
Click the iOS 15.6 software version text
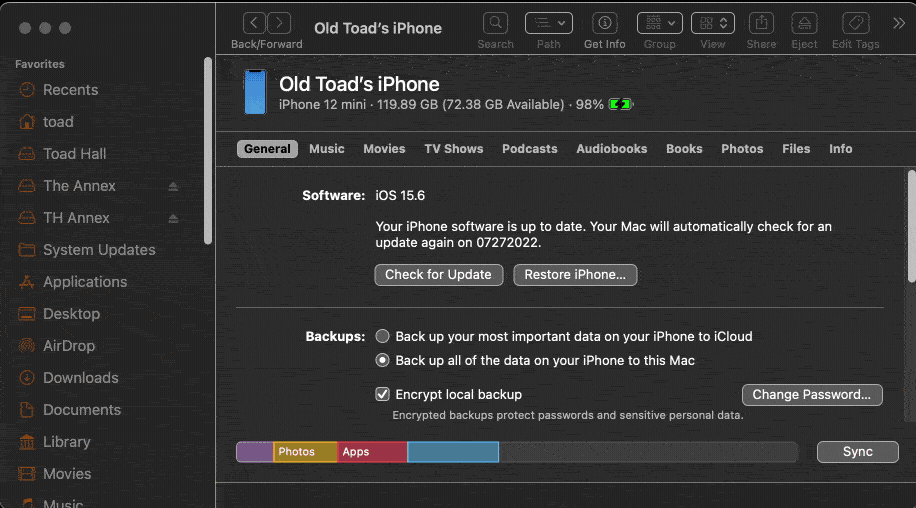[400, 196]
